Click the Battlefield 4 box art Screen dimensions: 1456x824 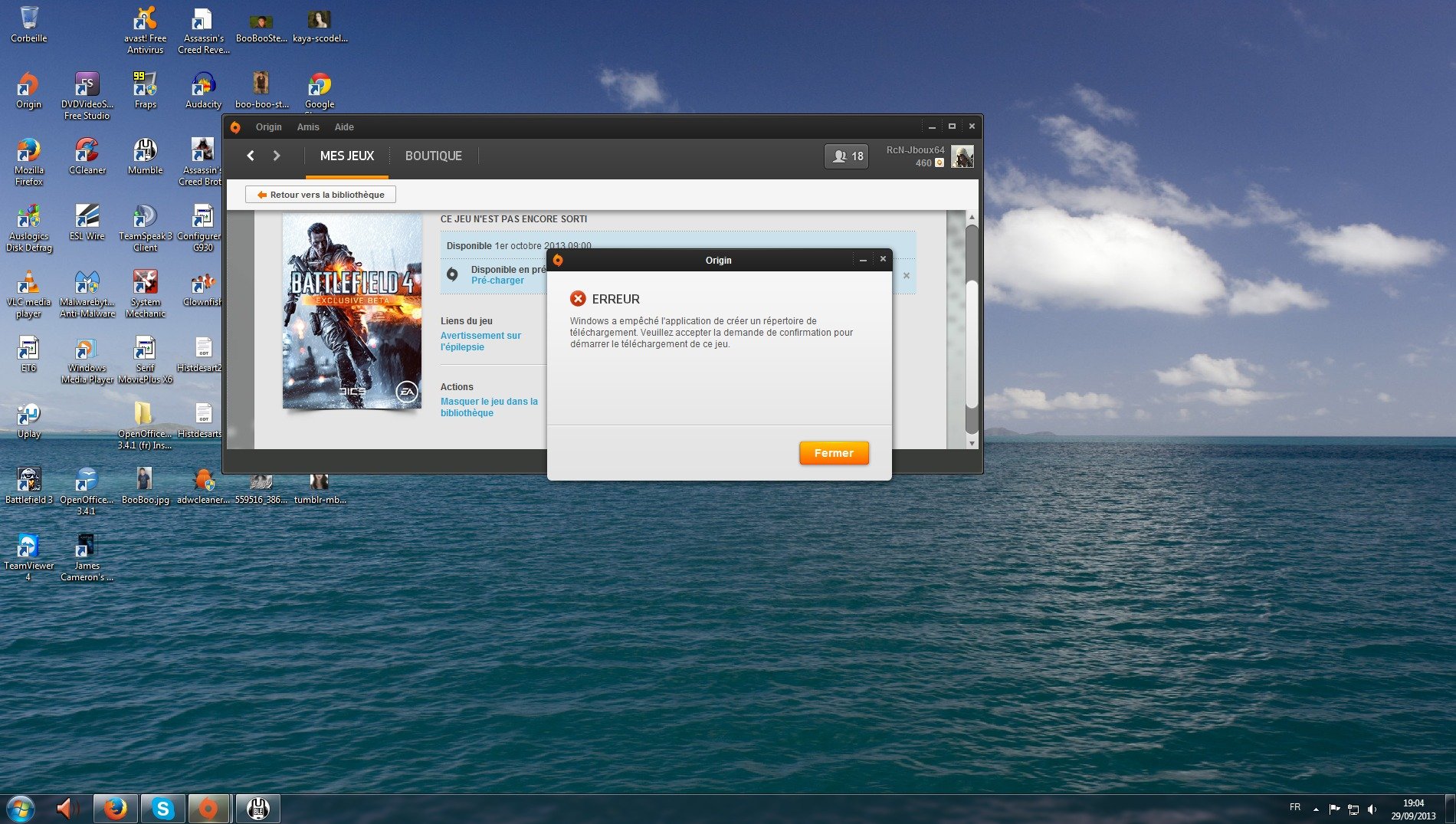353,310
